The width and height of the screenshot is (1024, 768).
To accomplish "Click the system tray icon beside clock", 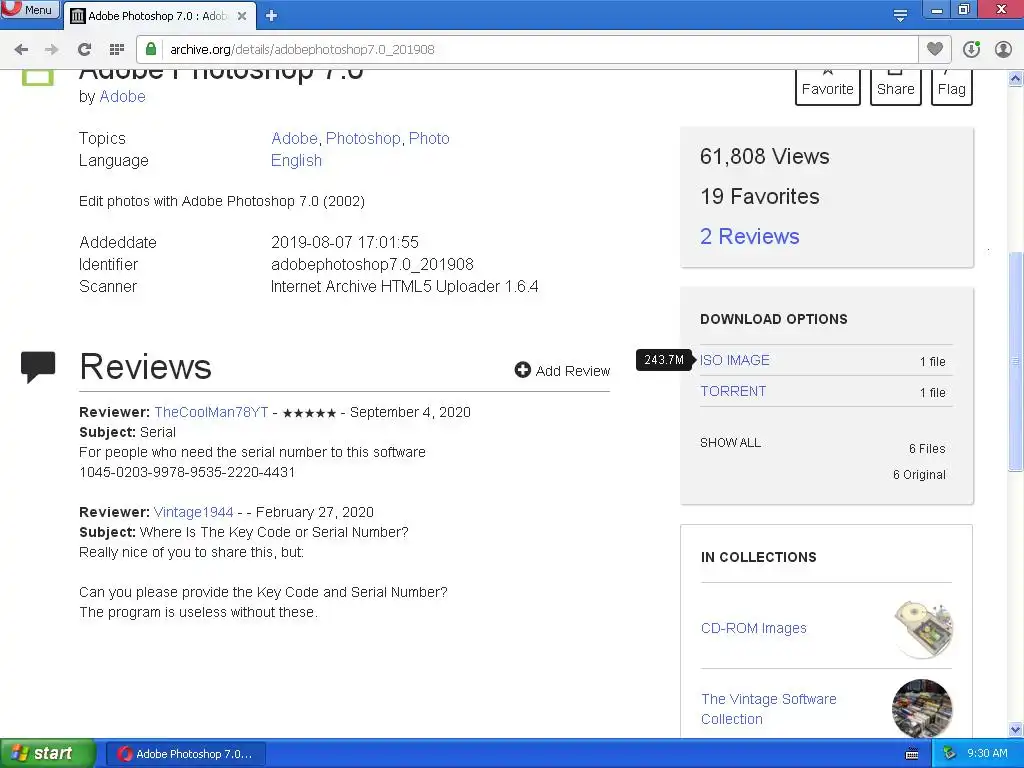I will click(x=950, y=754).
